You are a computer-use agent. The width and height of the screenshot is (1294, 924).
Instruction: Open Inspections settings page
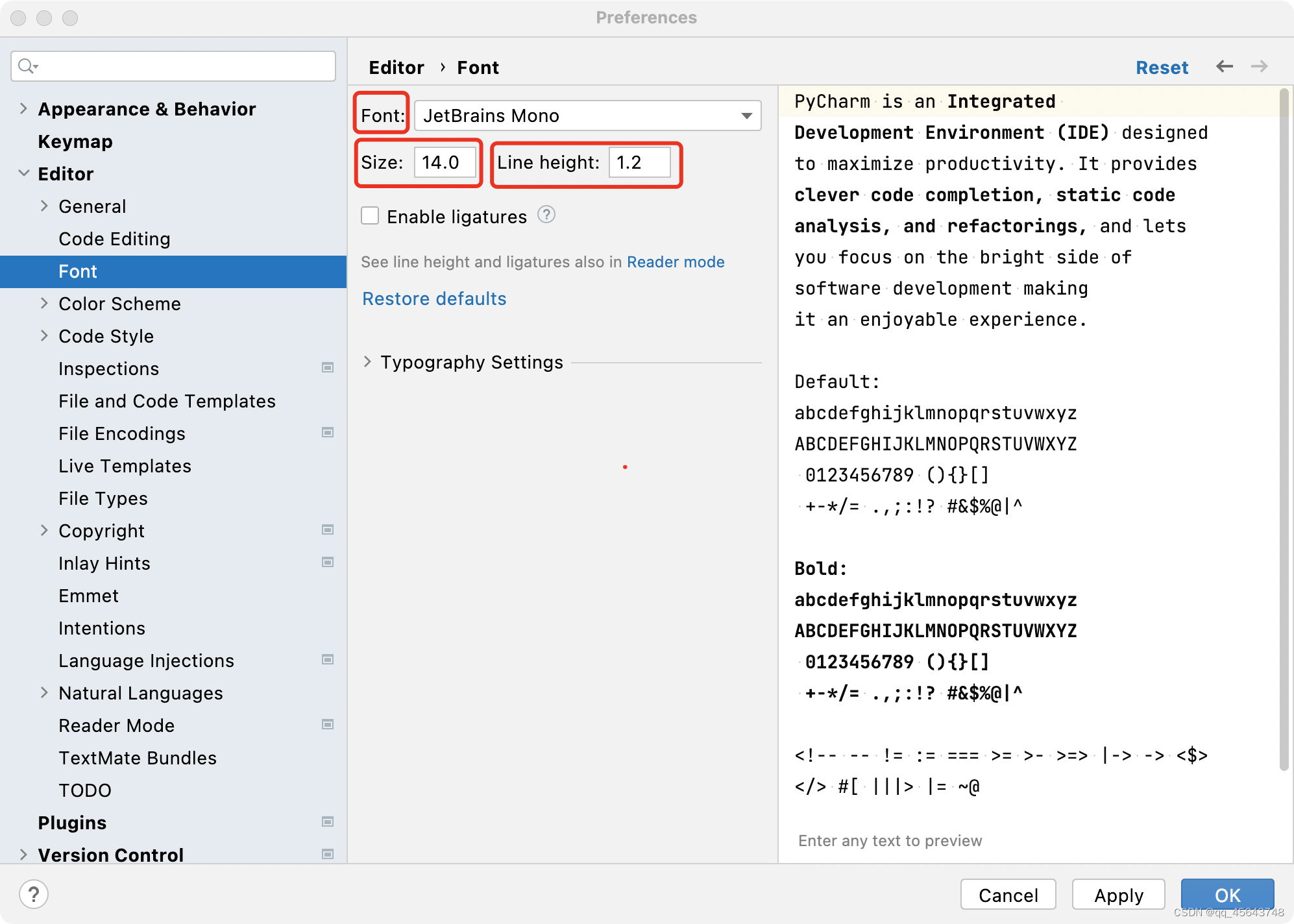pos(108,369)
